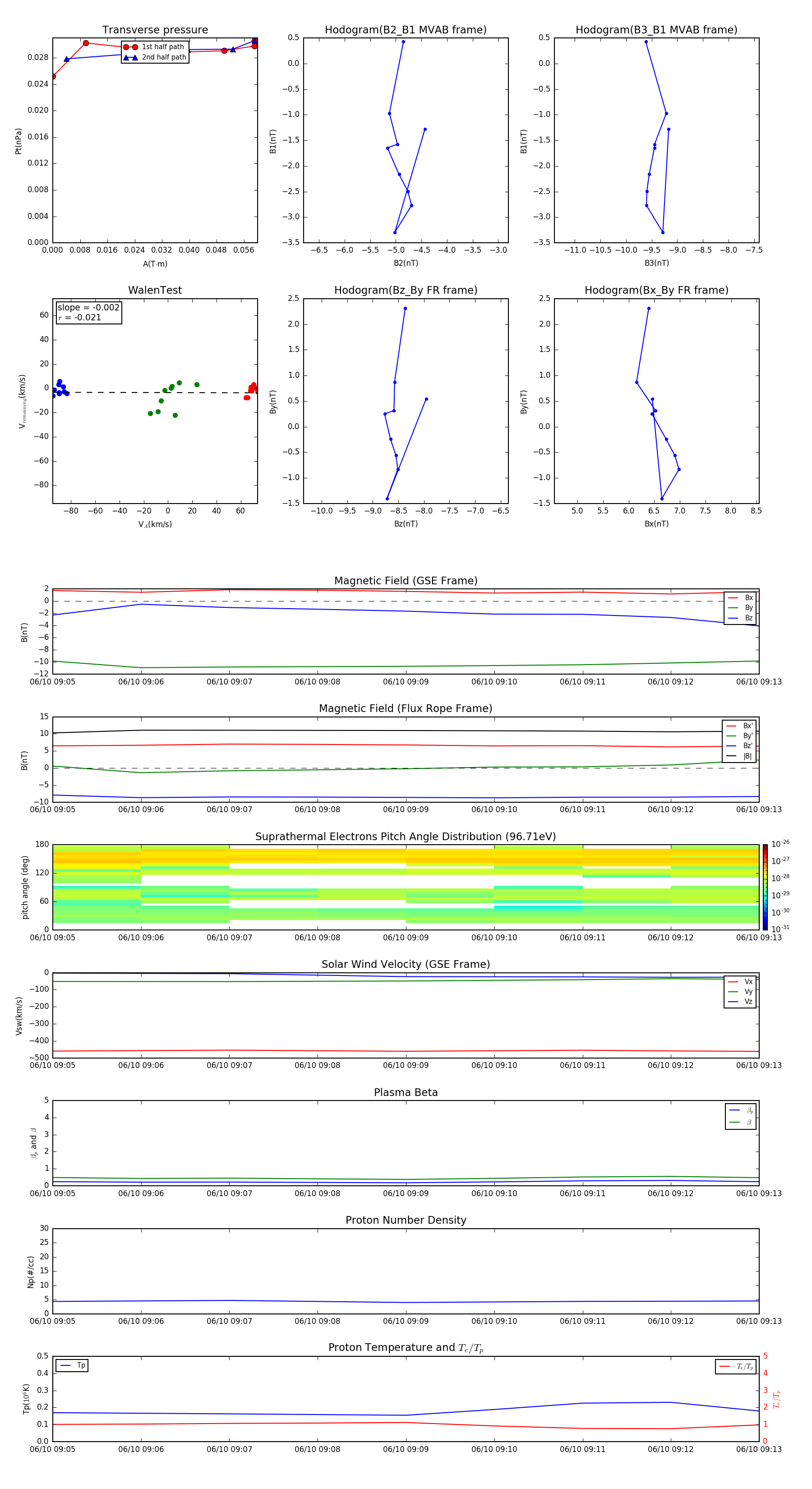
Task: Click the 'Hodogram(B3_B1 MVAB frame)' title
Action: [656, 30]
